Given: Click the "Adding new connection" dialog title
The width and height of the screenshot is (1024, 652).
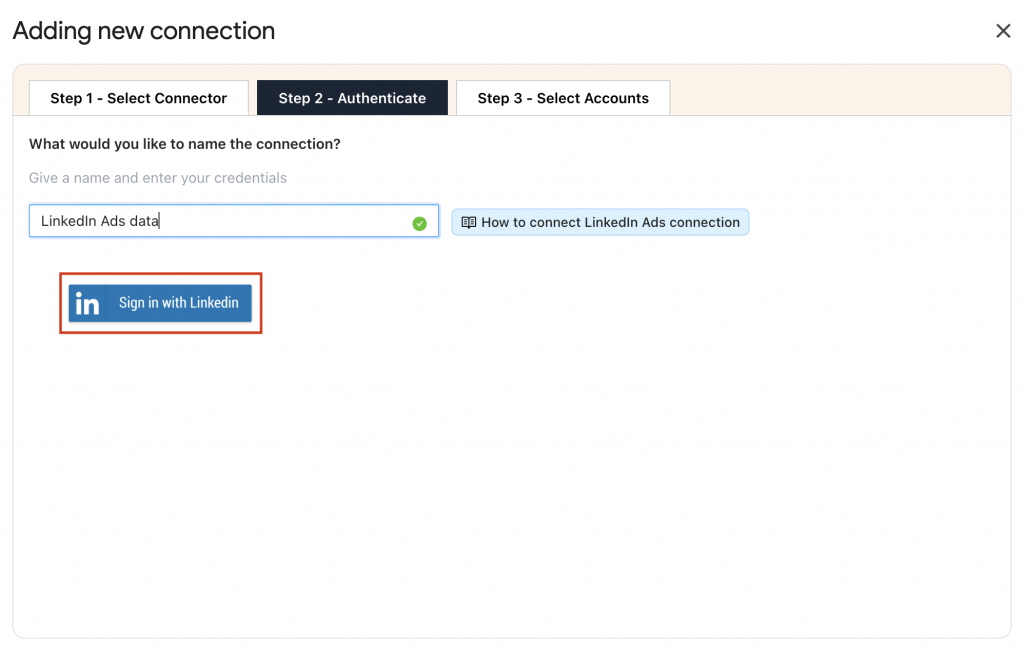Looking at the screenshot, I should coord(144,31).
